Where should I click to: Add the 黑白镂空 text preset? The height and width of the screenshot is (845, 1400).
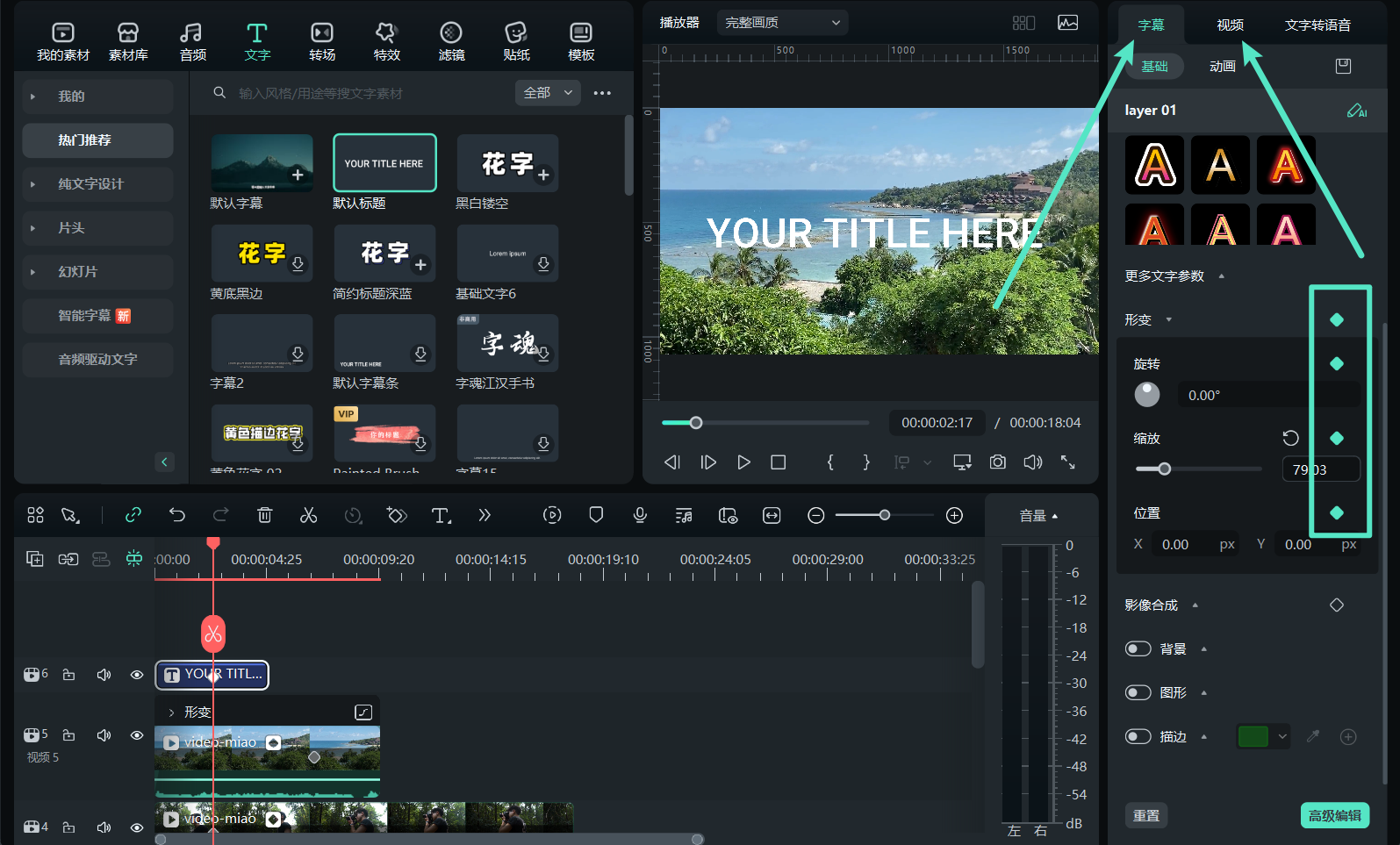pyautogui.click(x=544, y=175)
